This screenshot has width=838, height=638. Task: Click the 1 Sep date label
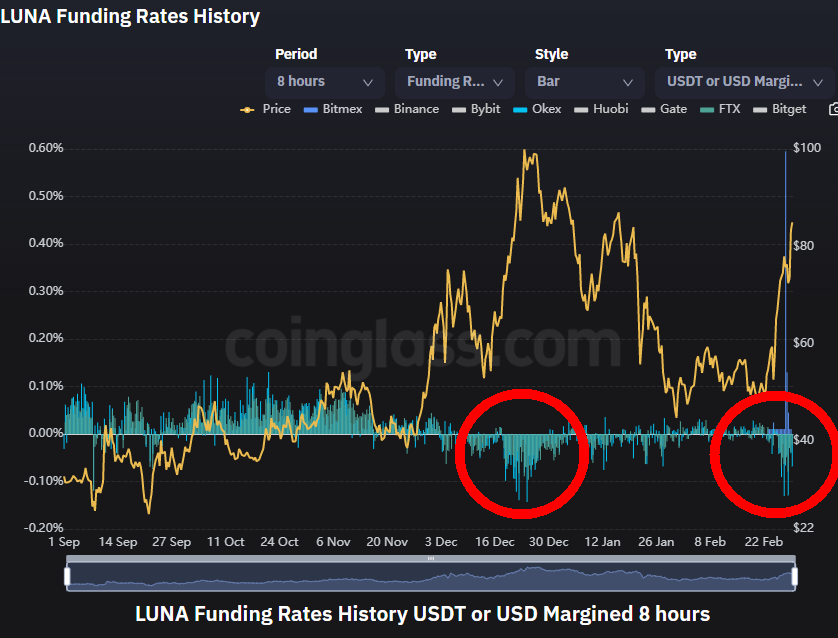[x=64, y=542]
